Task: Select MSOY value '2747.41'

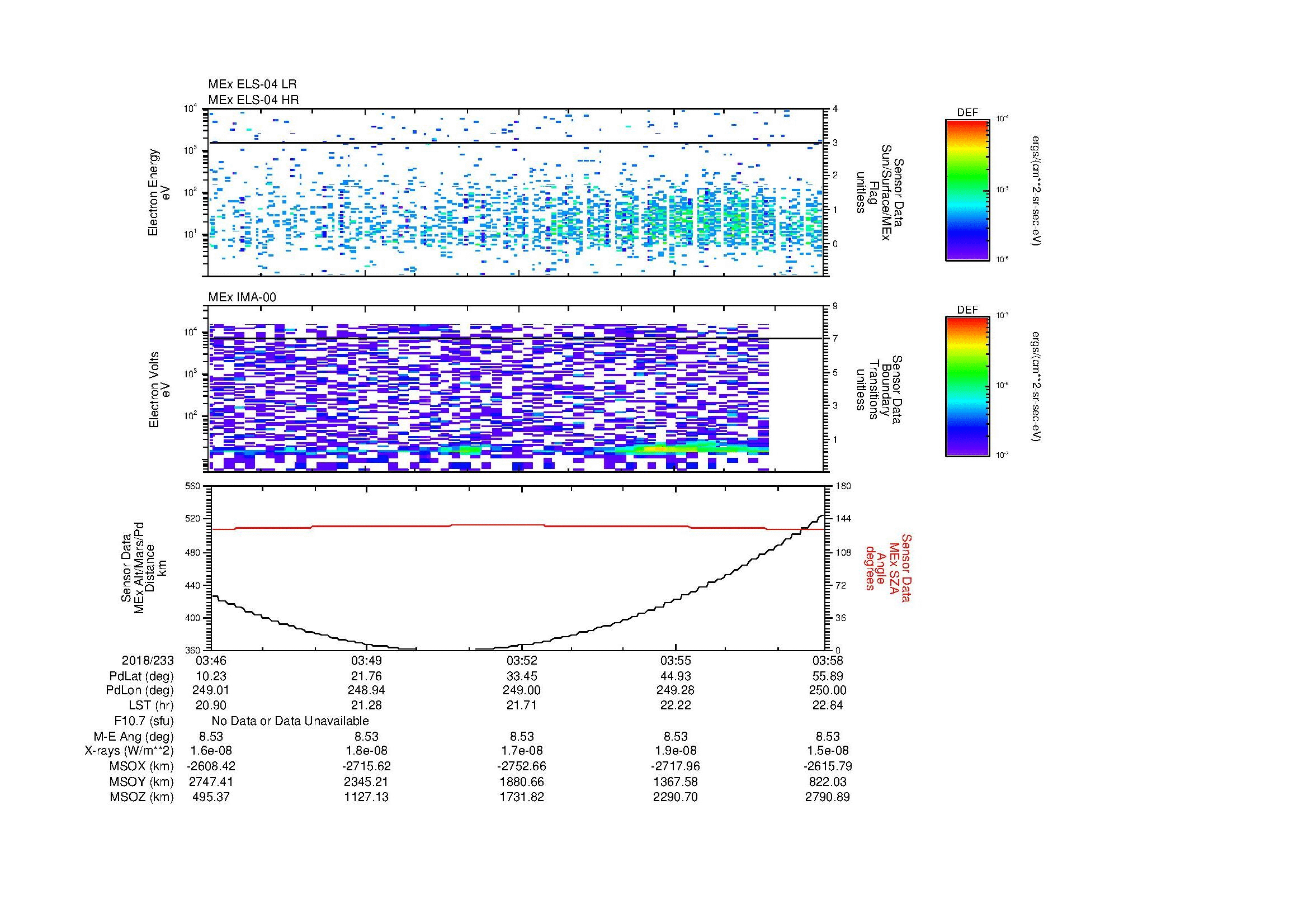Action: (211, 781)
